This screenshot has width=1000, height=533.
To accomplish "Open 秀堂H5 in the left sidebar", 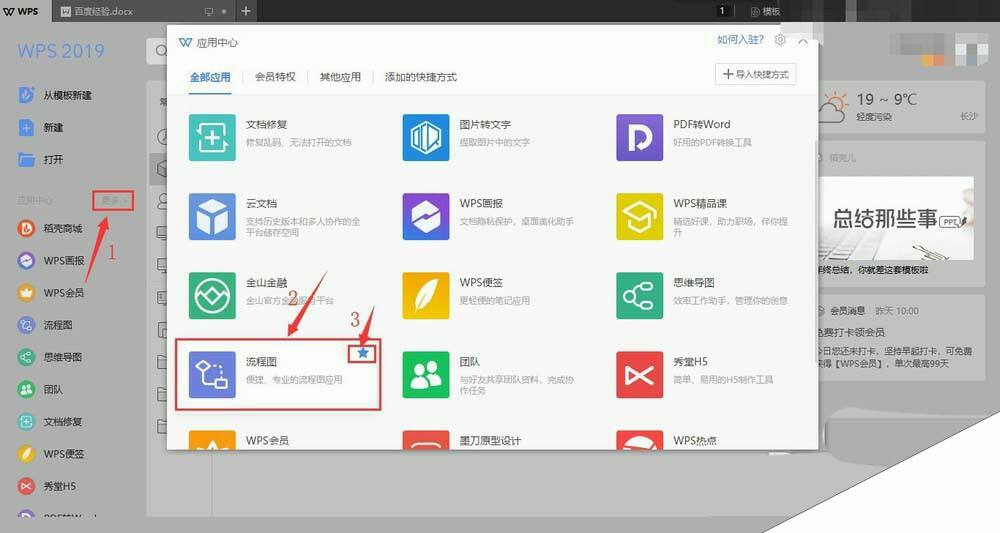I will point(47,486).
